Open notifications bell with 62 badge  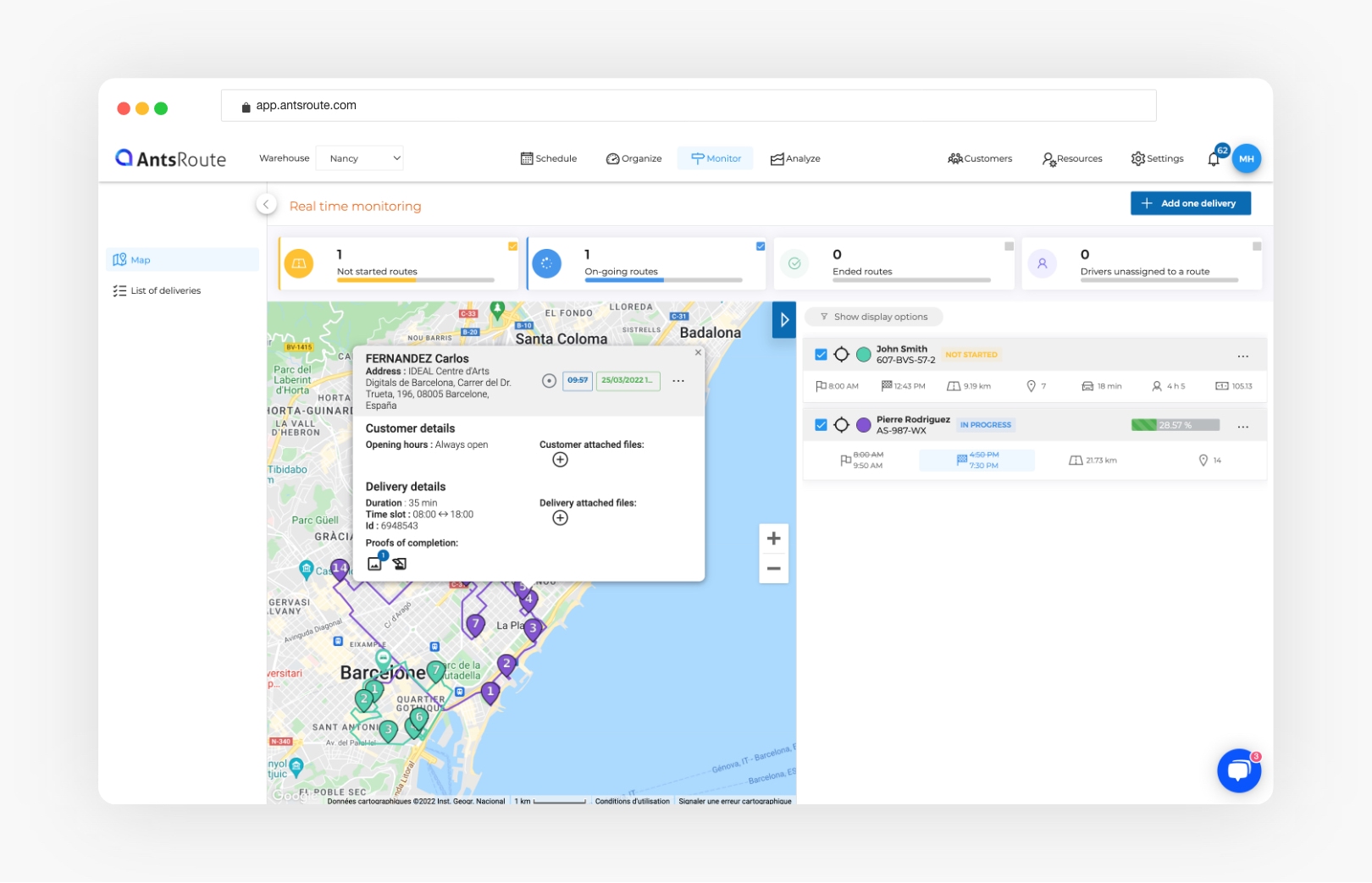[x=1214, y=158]
